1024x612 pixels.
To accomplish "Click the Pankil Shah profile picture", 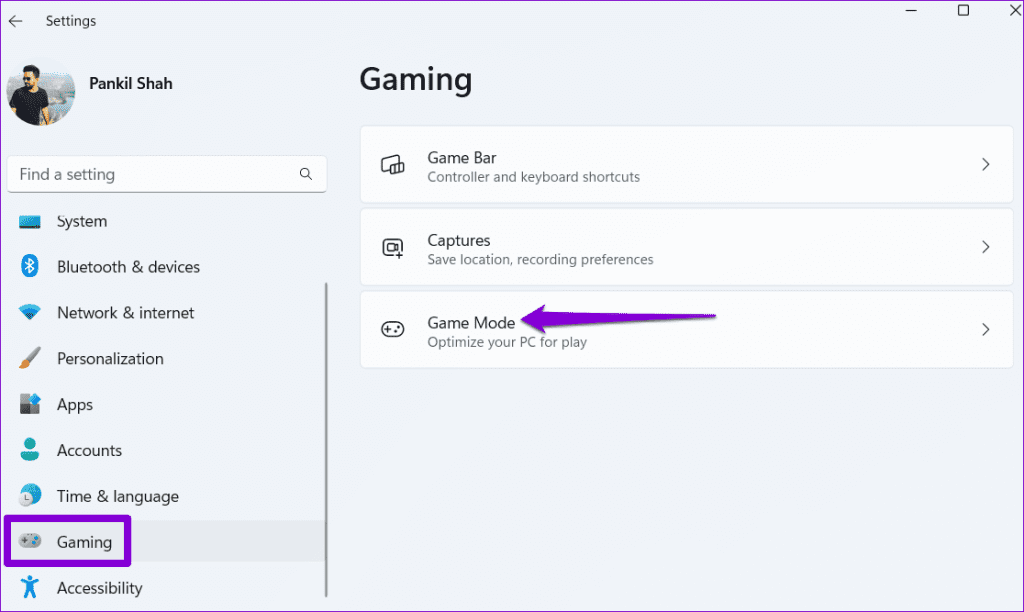I will (x=41, y=92).
